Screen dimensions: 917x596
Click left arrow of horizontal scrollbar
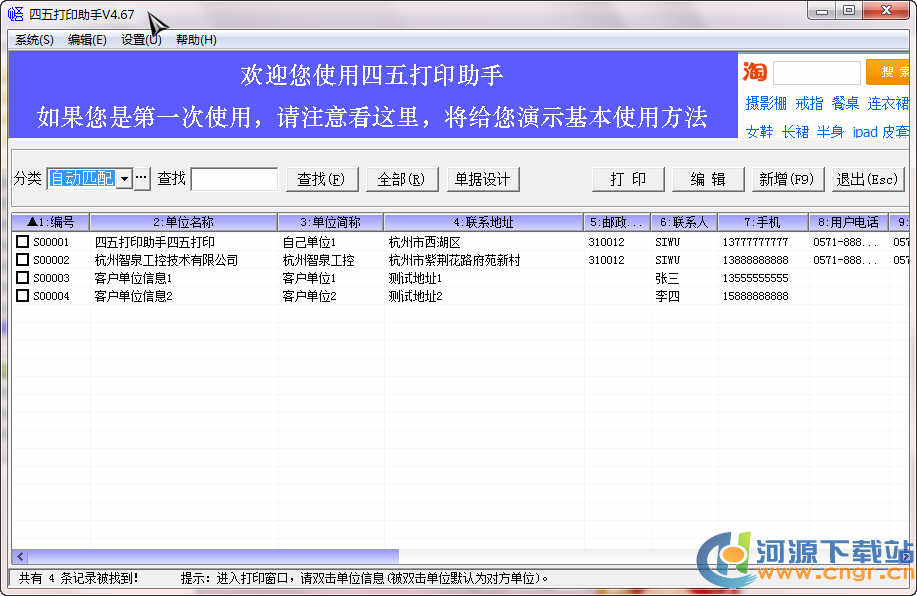(x=18, y=555)
